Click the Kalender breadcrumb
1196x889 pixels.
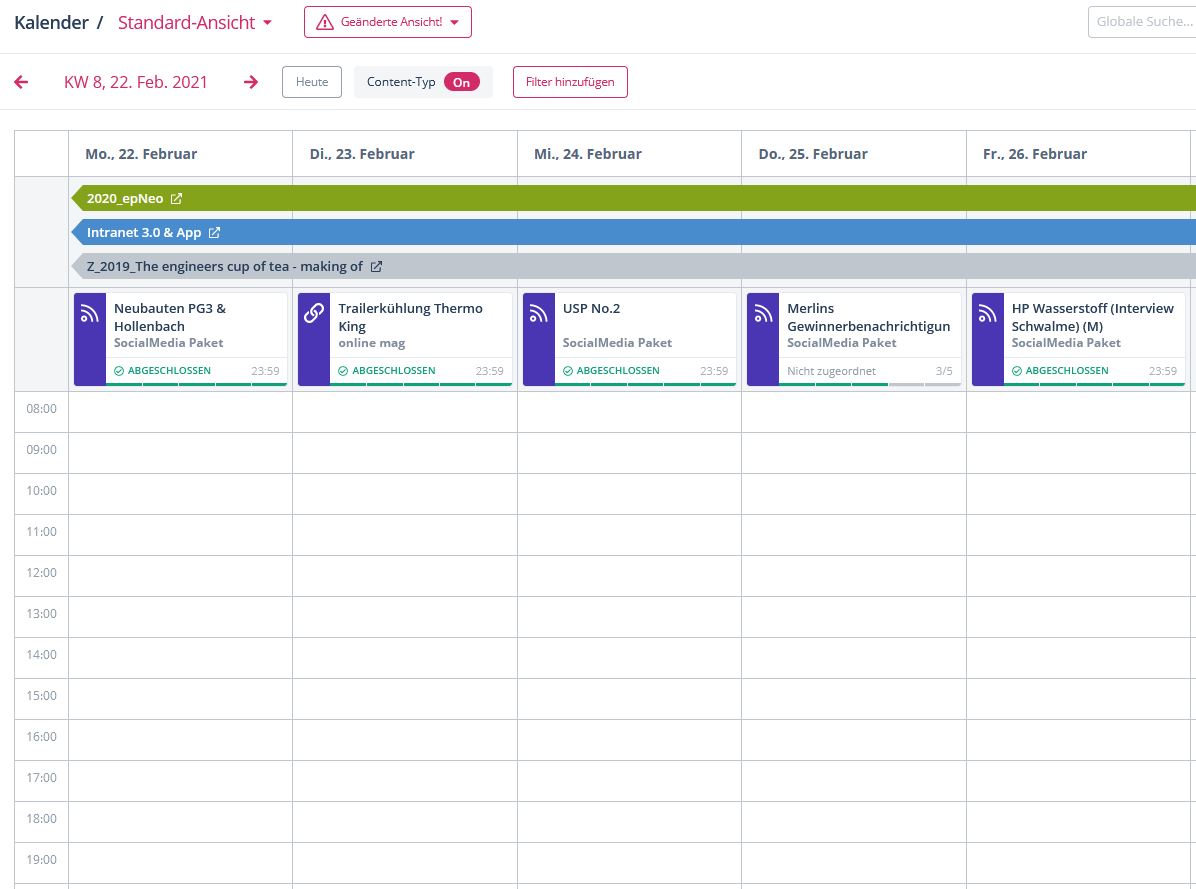50,22
